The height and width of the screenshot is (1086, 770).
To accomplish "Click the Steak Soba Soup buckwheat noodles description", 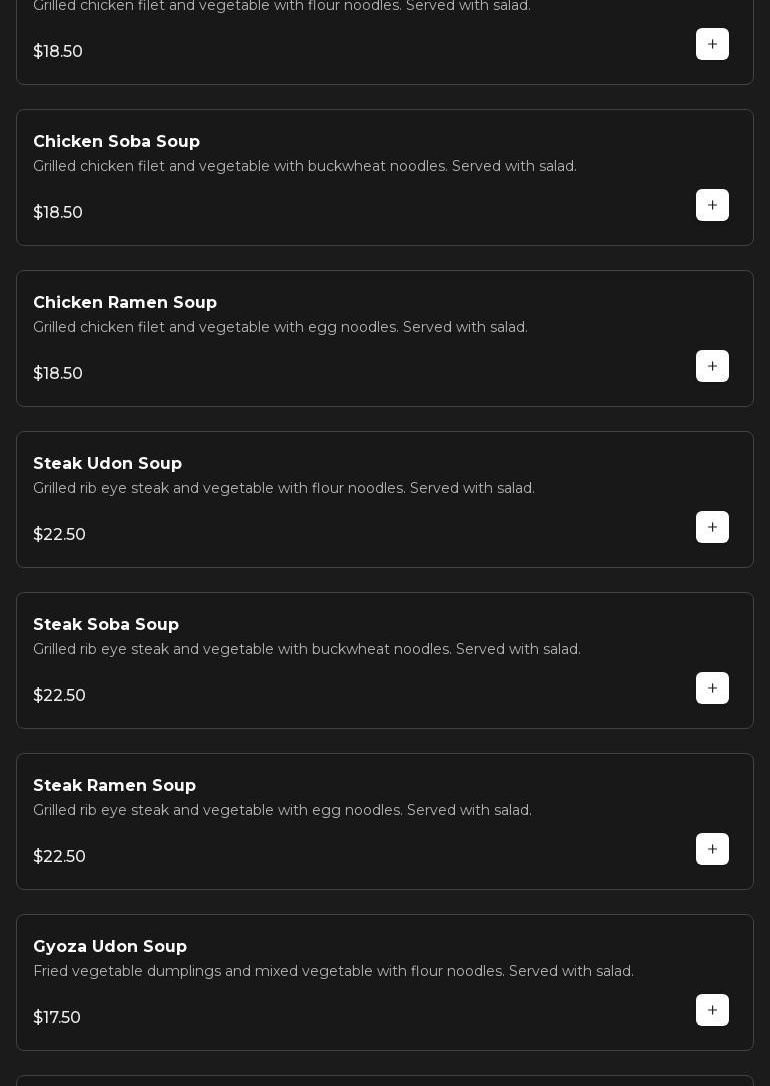I will coord(307,649).
